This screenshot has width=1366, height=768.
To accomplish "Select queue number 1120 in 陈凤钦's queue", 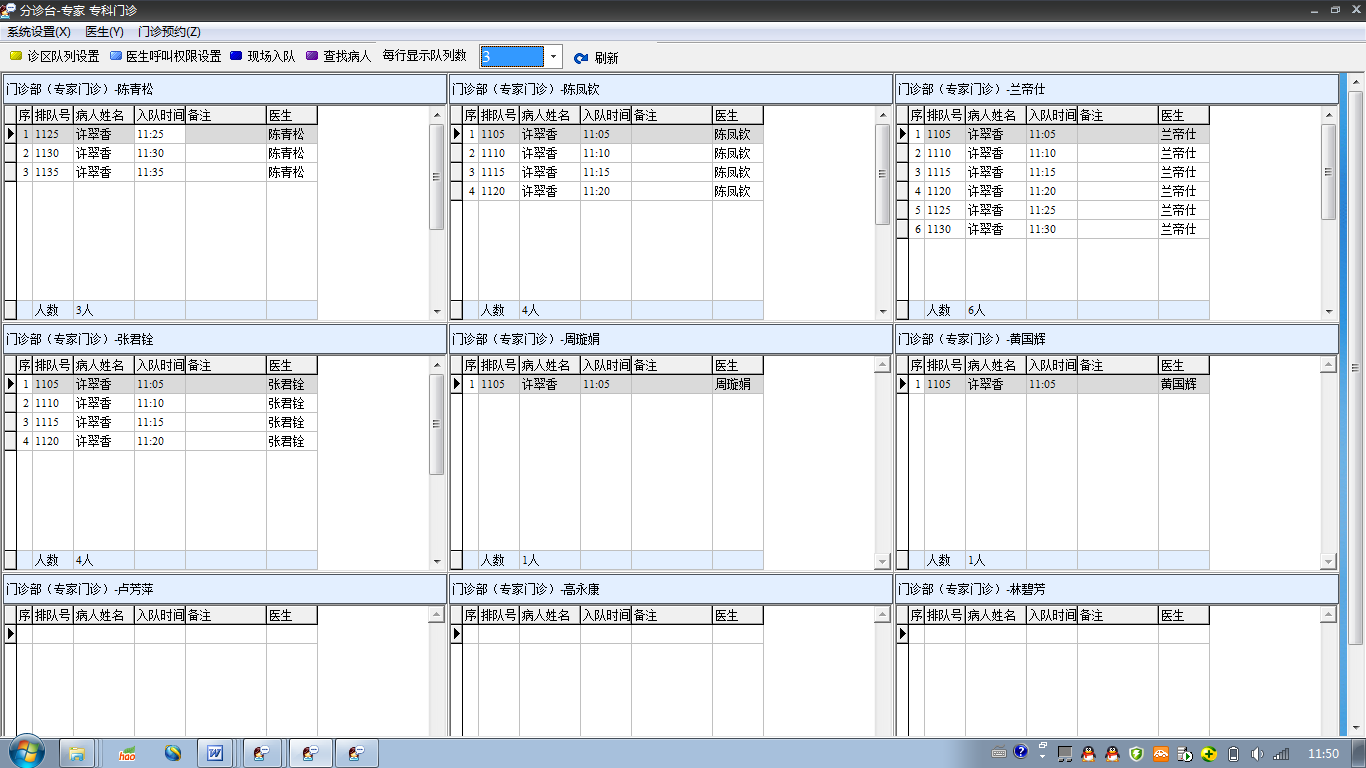I will pyautogui.click(x=498, y=191).
